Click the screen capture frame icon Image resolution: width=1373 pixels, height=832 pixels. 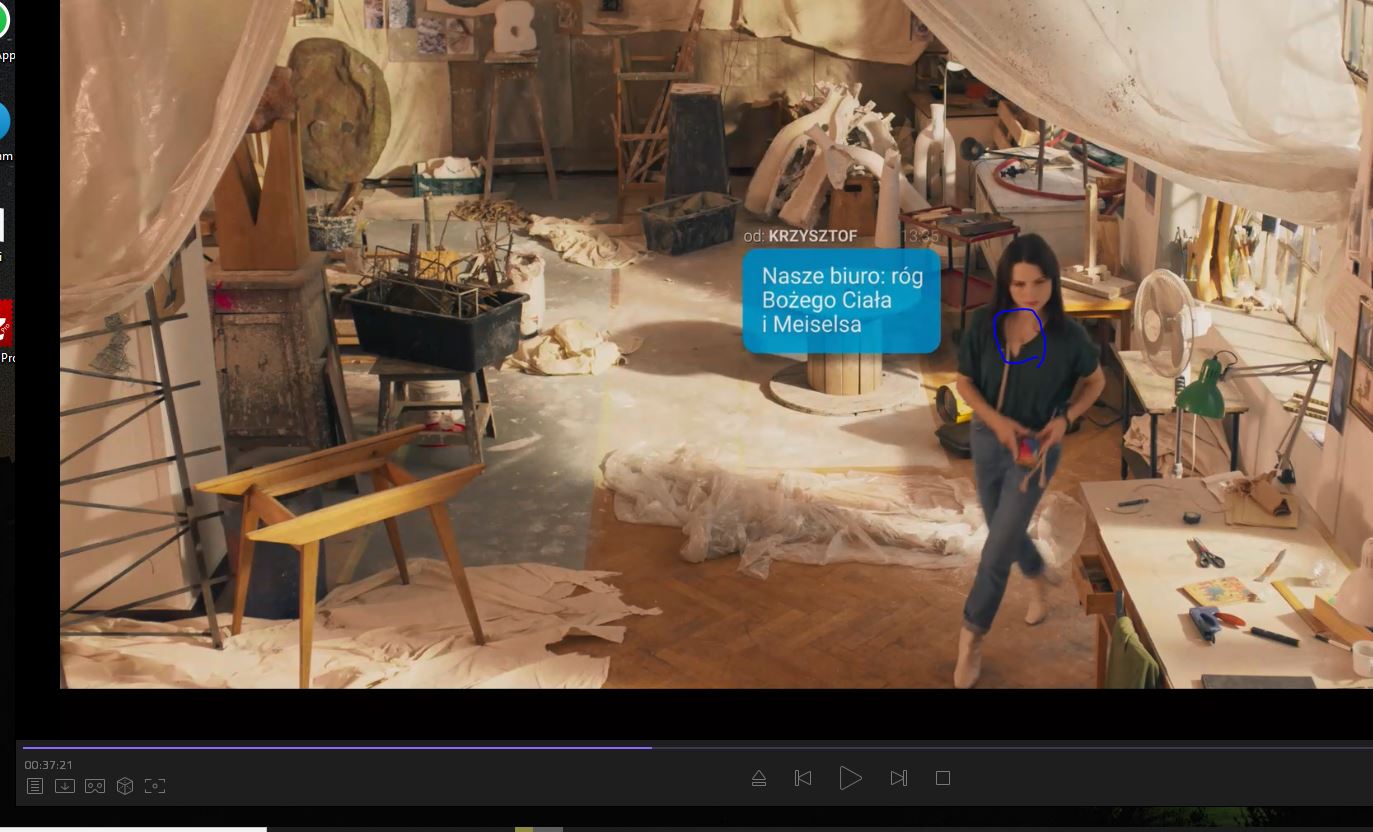tap(155, 786)
